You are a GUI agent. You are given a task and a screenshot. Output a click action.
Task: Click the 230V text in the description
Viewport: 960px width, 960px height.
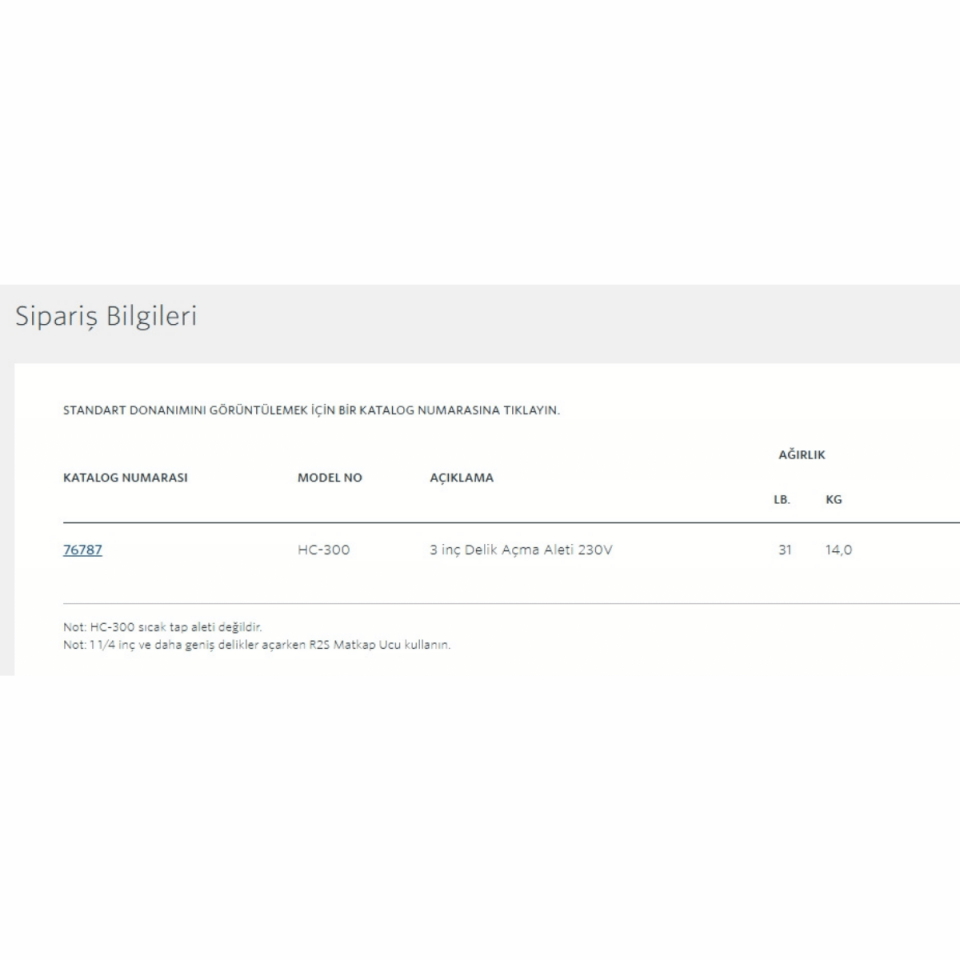tap(595, 549)
